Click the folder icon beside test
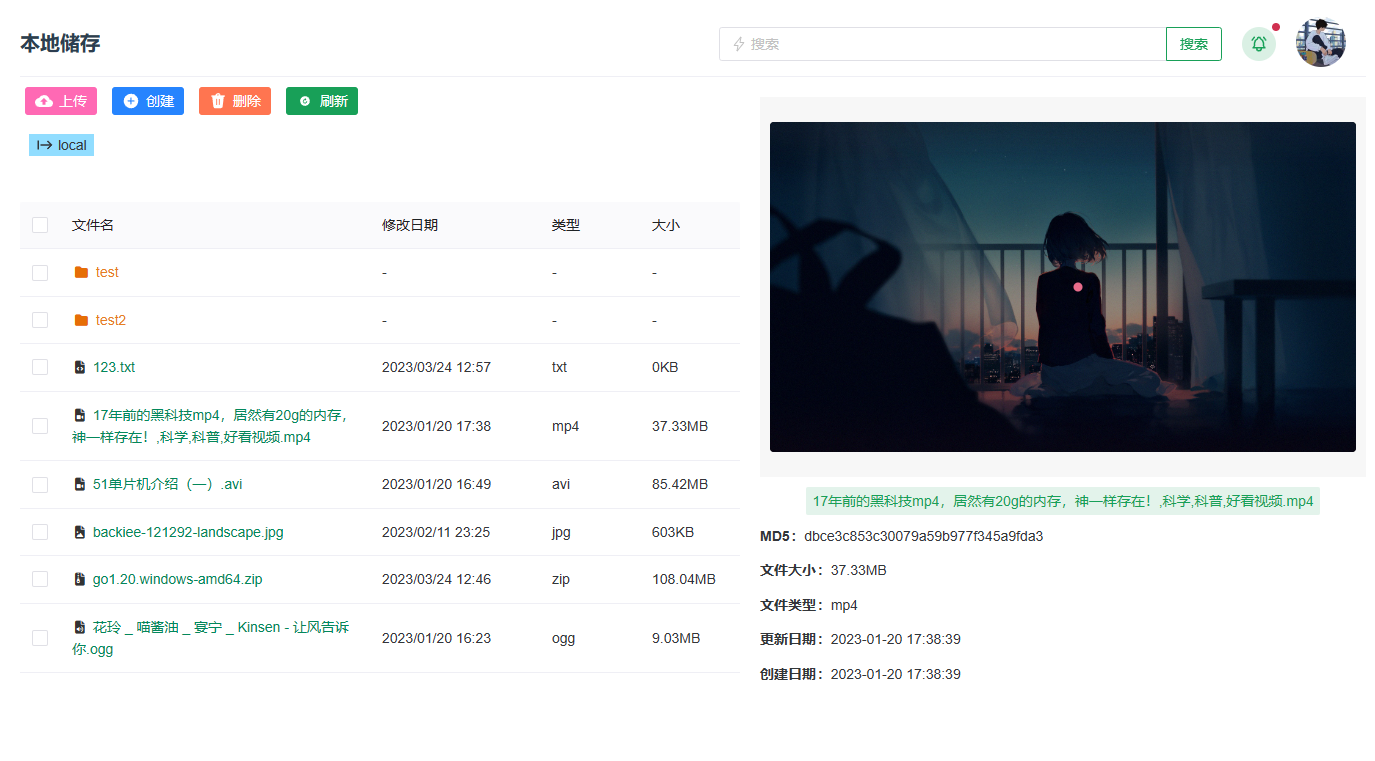 81,272
